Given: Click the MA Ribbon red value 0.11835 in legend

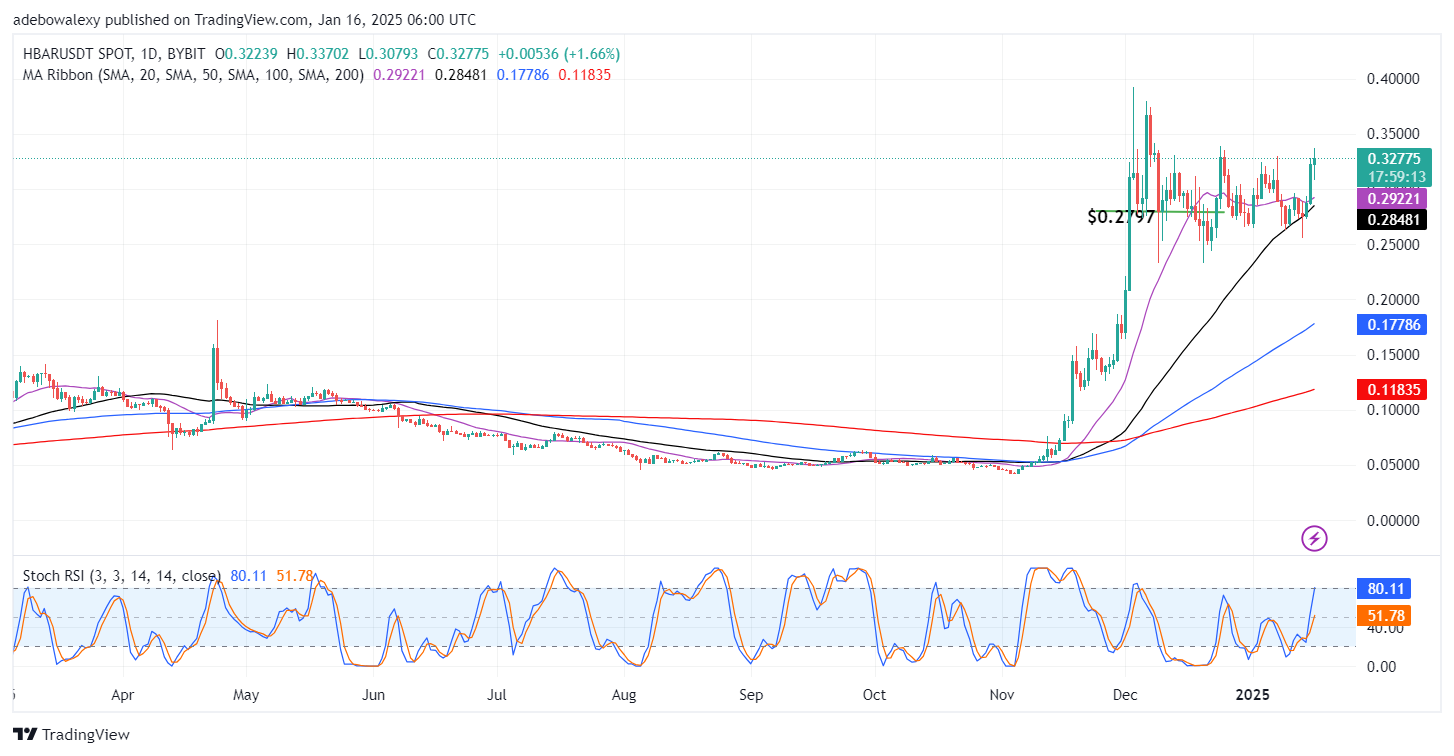Looking at the screenshot, I should [584, 74].
